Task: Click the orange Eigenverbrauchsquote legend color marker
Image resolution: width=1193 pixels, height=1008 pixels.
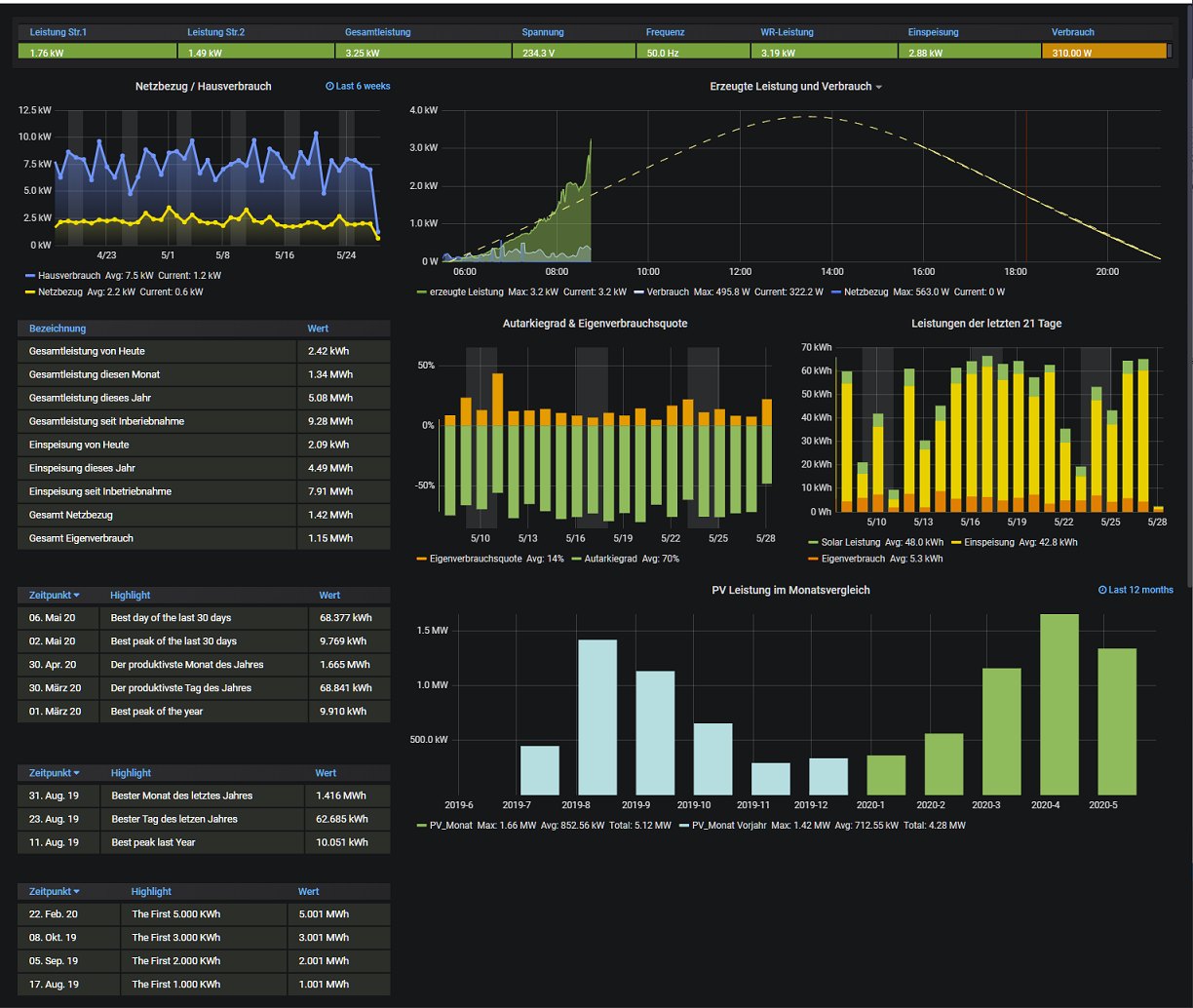Action: (x=421, y=559)
